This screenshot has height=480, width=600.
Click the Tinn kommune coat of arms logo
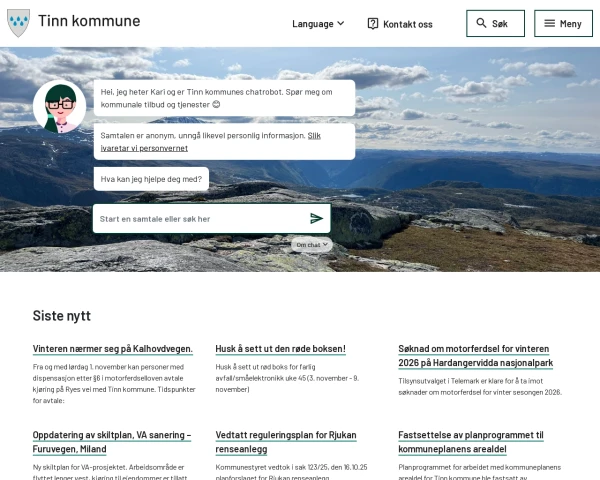(x=18, y=23)
